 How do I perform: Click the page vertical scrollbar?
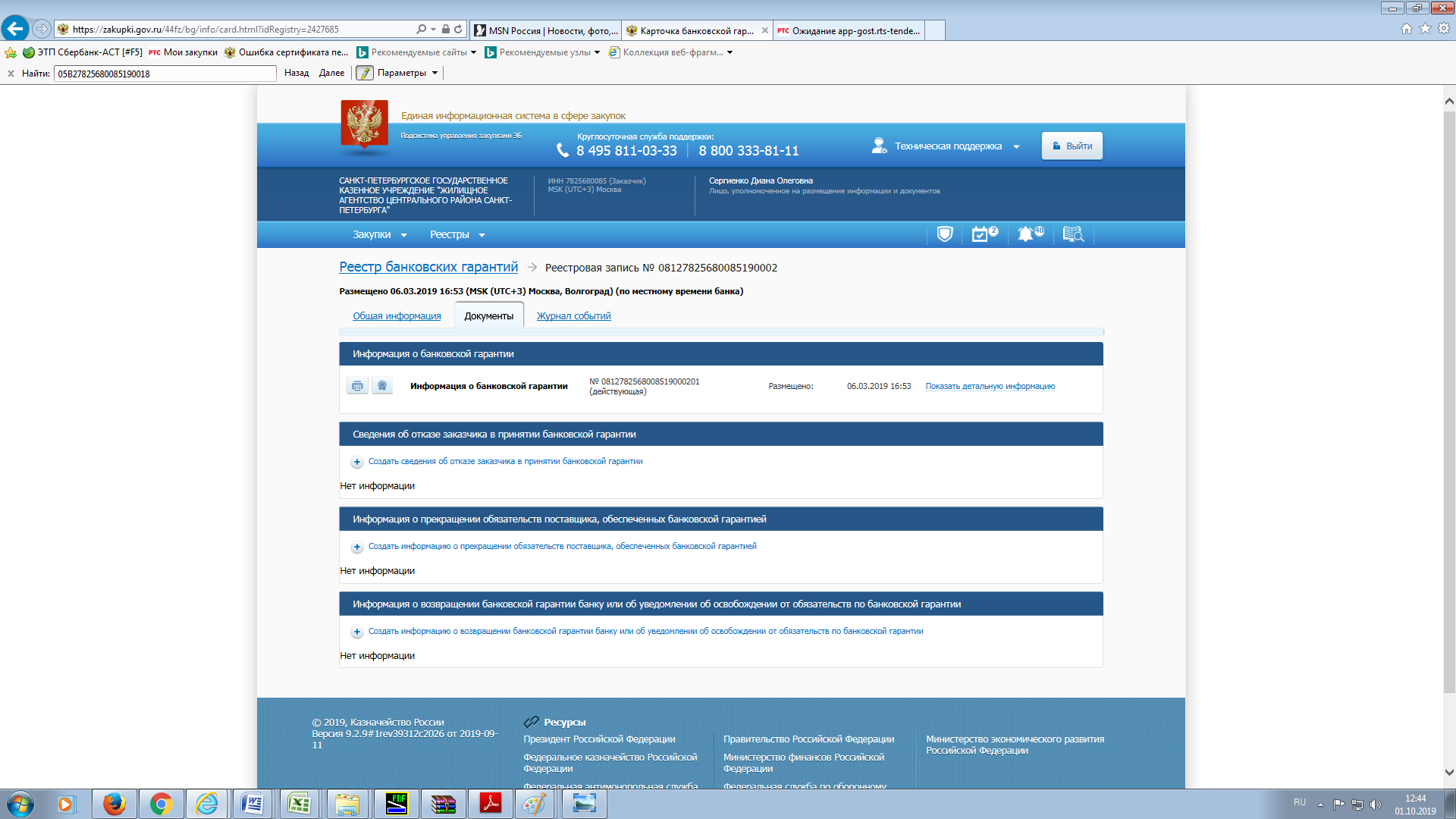[x=1448, y=402]
